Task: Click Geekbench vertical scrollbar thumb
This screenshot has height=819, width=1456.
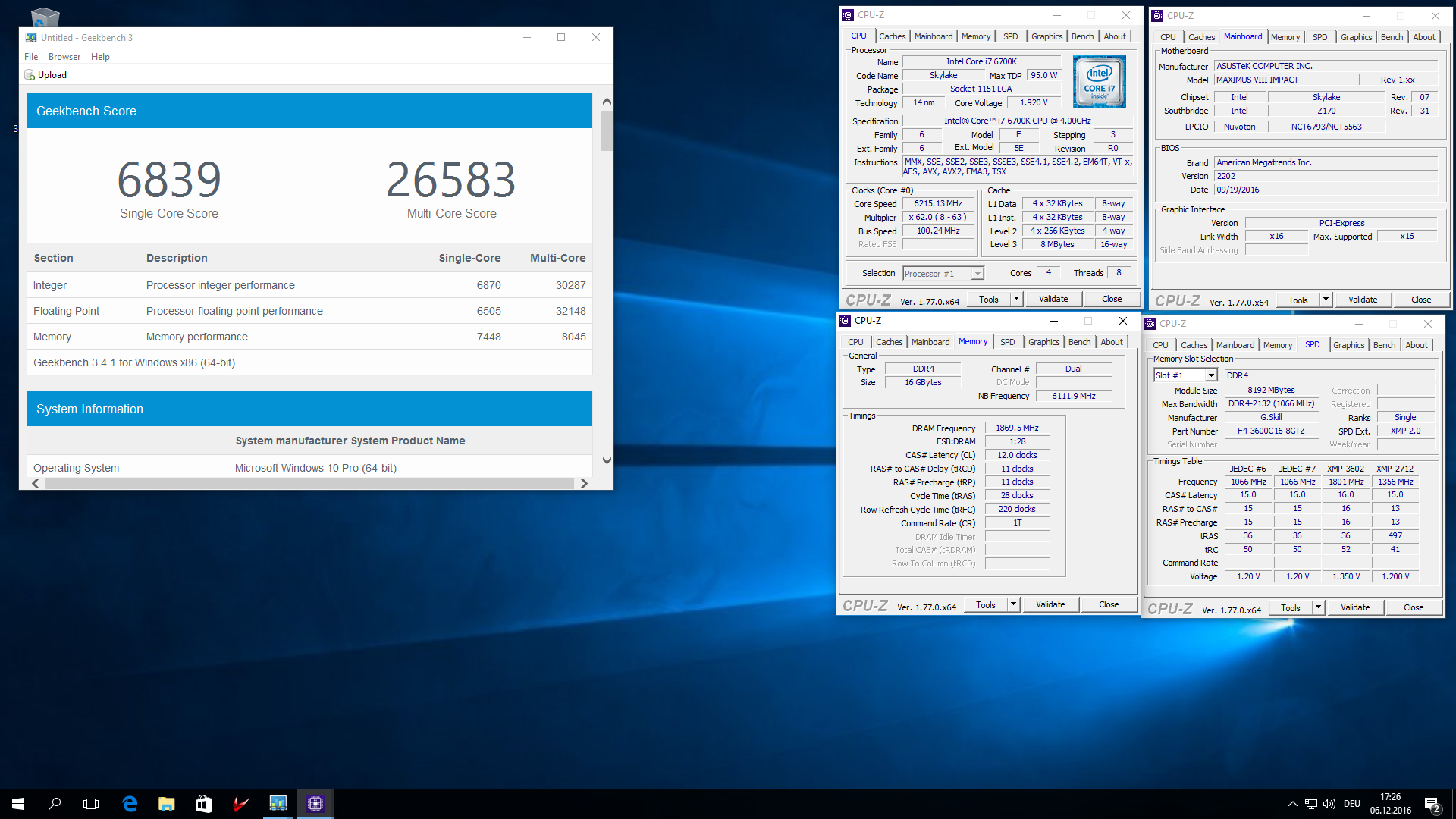Action: tap(607, 131)
